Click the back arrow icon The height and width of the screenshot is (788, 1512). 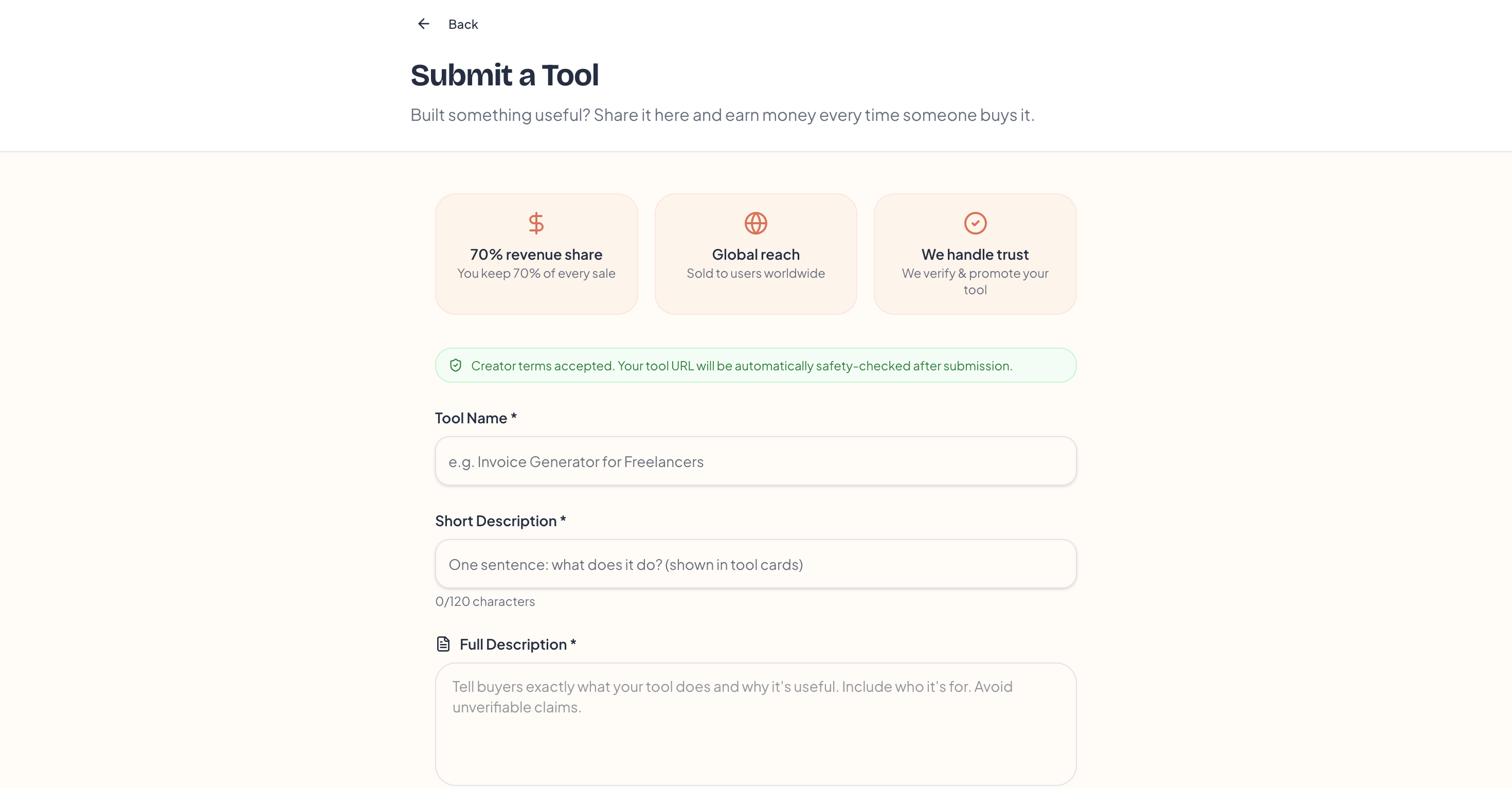[423, 24]
